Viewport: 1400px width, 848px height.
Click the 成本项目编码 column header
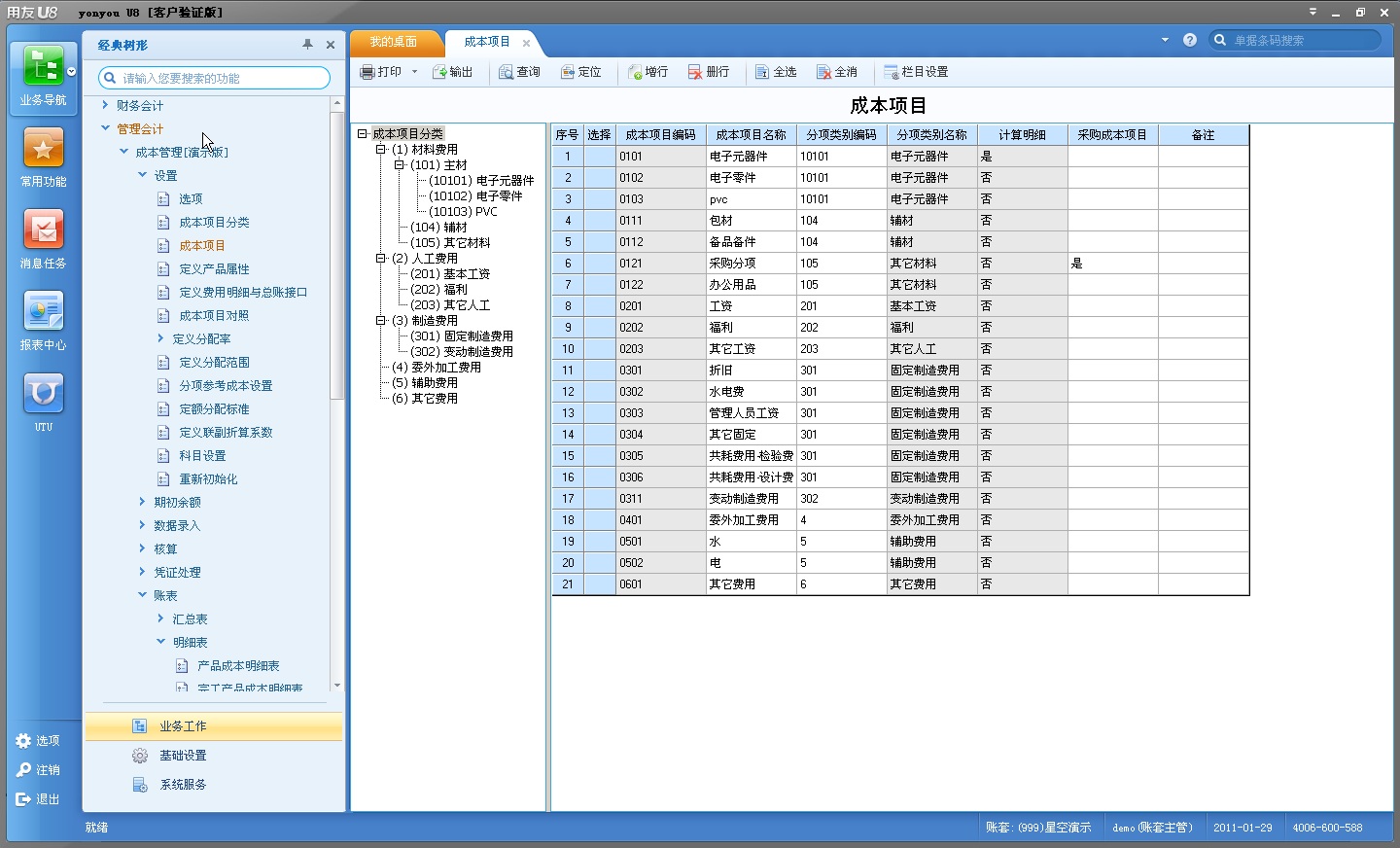pyautogui.click(x=661, y=135)
